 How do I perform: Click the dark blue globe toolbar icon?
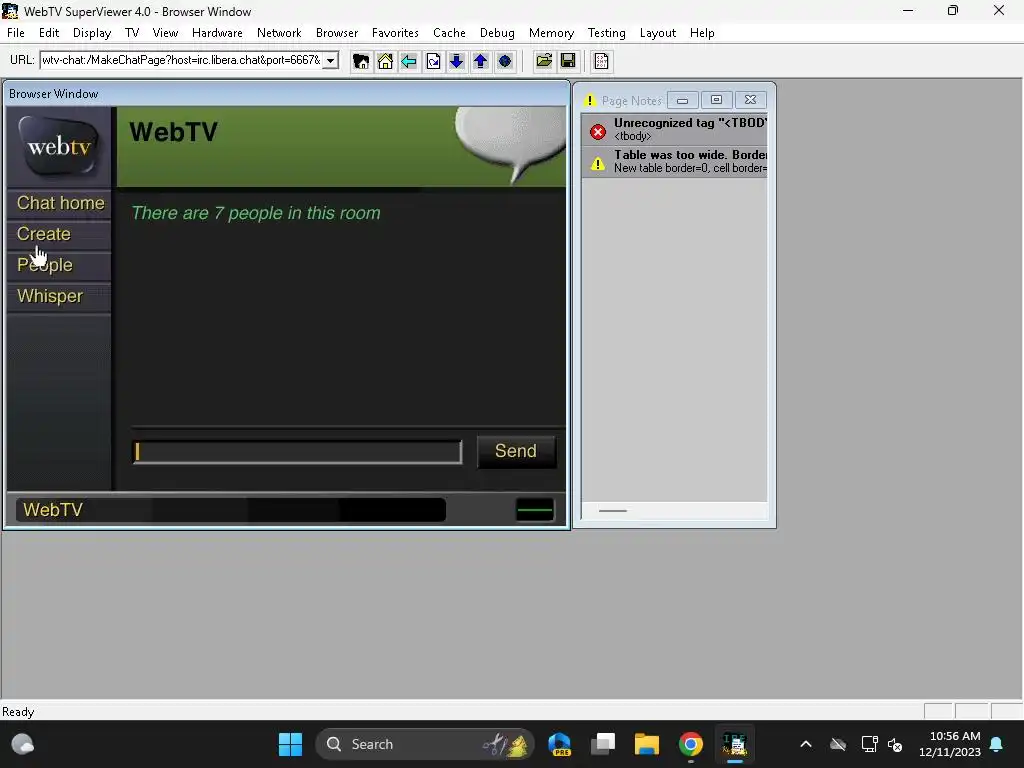[505, 61]
